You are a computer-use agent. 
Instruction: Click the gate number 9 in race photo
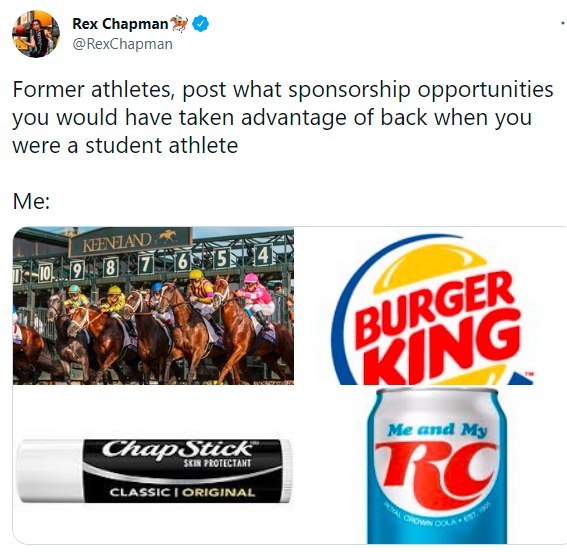click(76, 270)
